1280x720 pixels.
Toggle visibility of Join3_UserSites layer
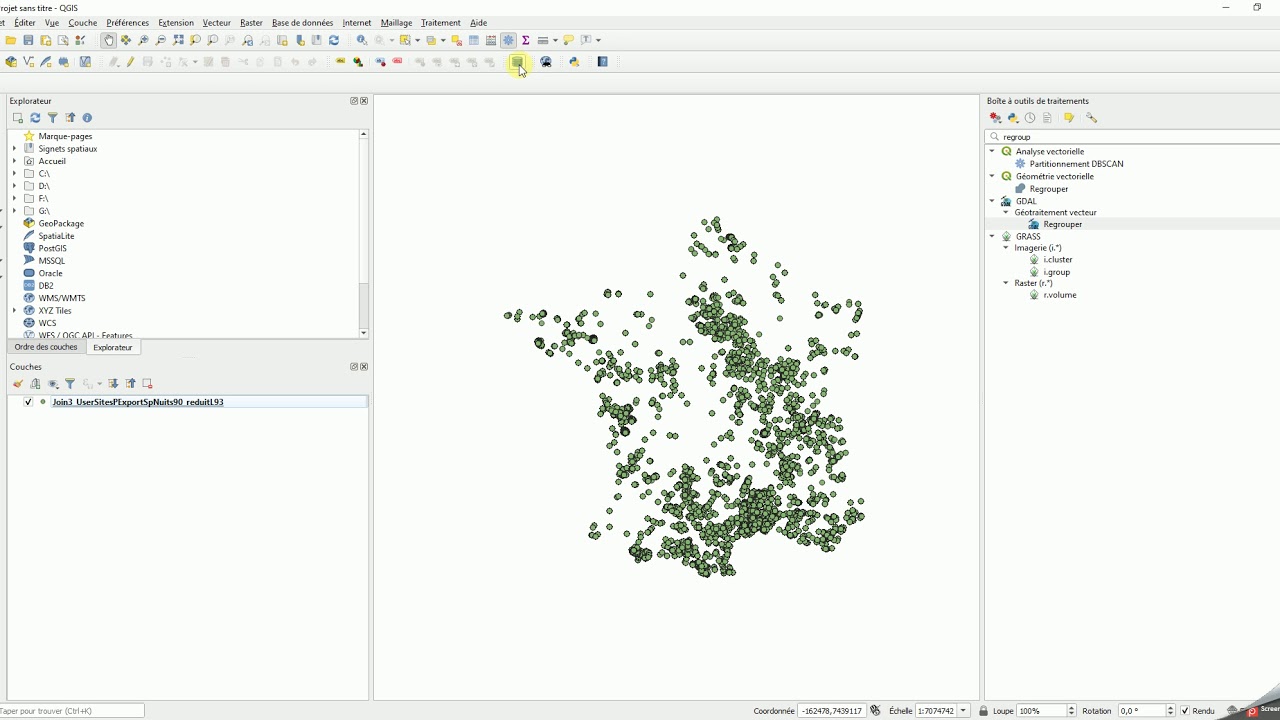[28, 402]
